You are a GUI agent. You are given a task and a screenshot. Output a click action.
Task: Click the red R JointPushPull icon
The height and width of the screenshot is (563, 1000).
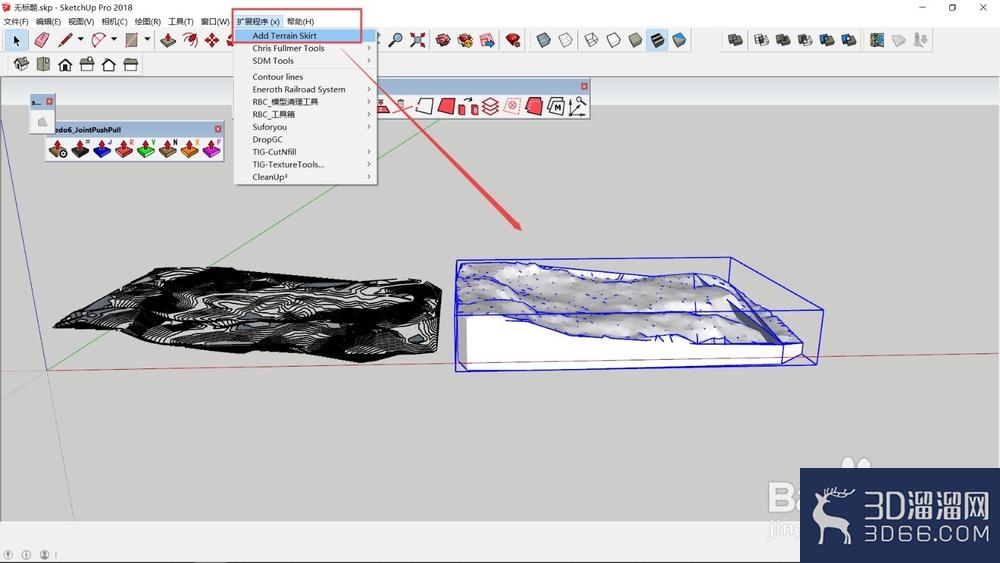click(x=124, y=149)
